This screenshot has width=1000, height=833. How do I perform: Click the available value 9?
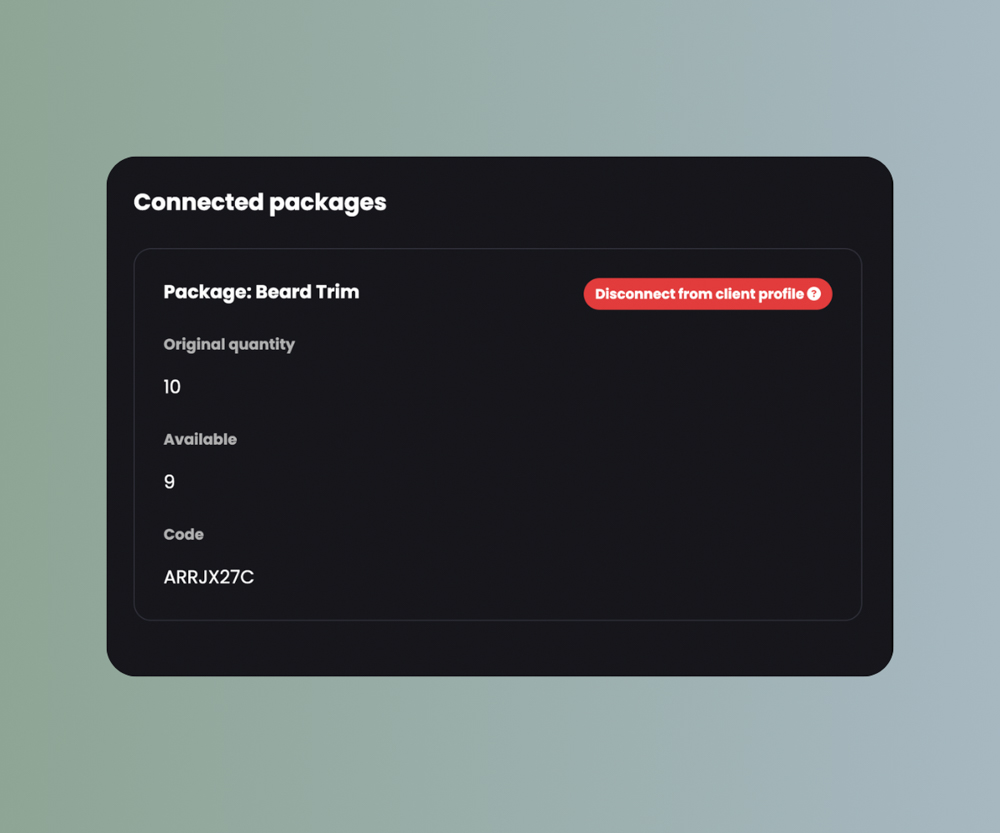169,482
